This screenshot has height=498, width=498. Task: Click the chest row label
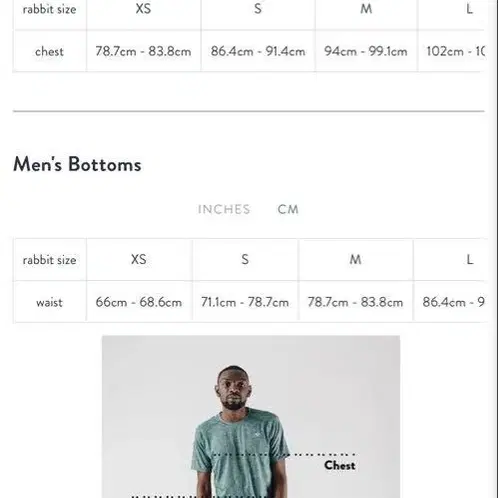tap(49, 51)
